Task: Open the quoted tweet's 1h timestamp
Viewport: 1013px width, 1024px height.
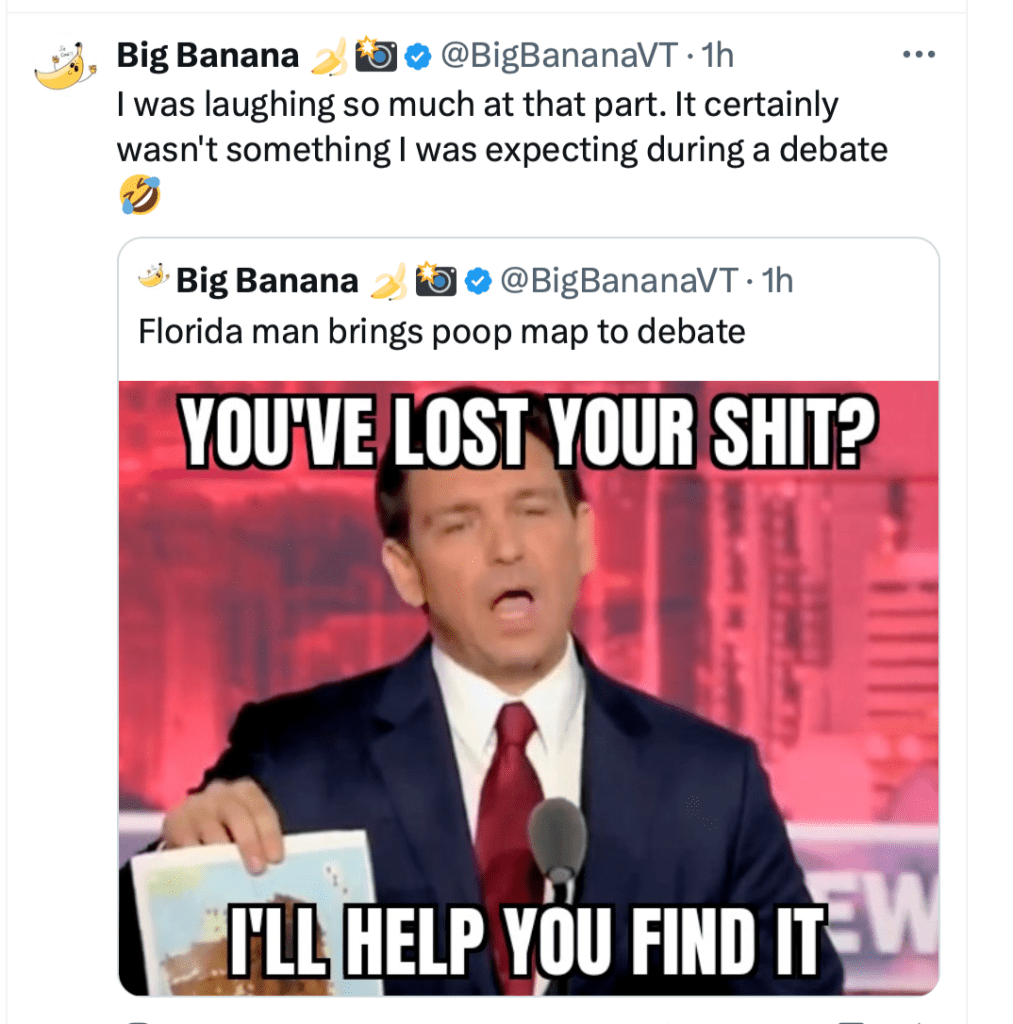Action: (x=776, y=282)
